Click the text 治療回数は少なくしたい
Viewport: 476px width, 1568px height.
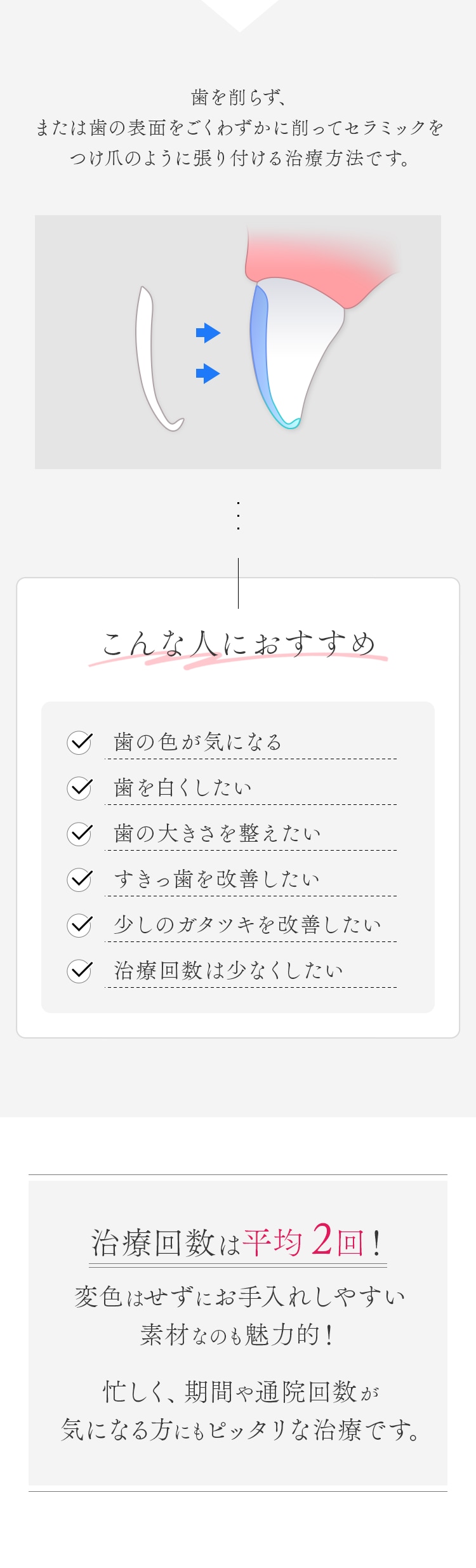click(228, 970)
